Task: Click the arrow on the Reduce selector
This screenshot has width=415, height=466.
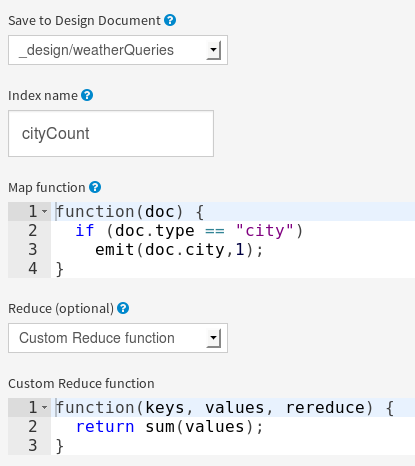Action: click(x=213, y=338)
